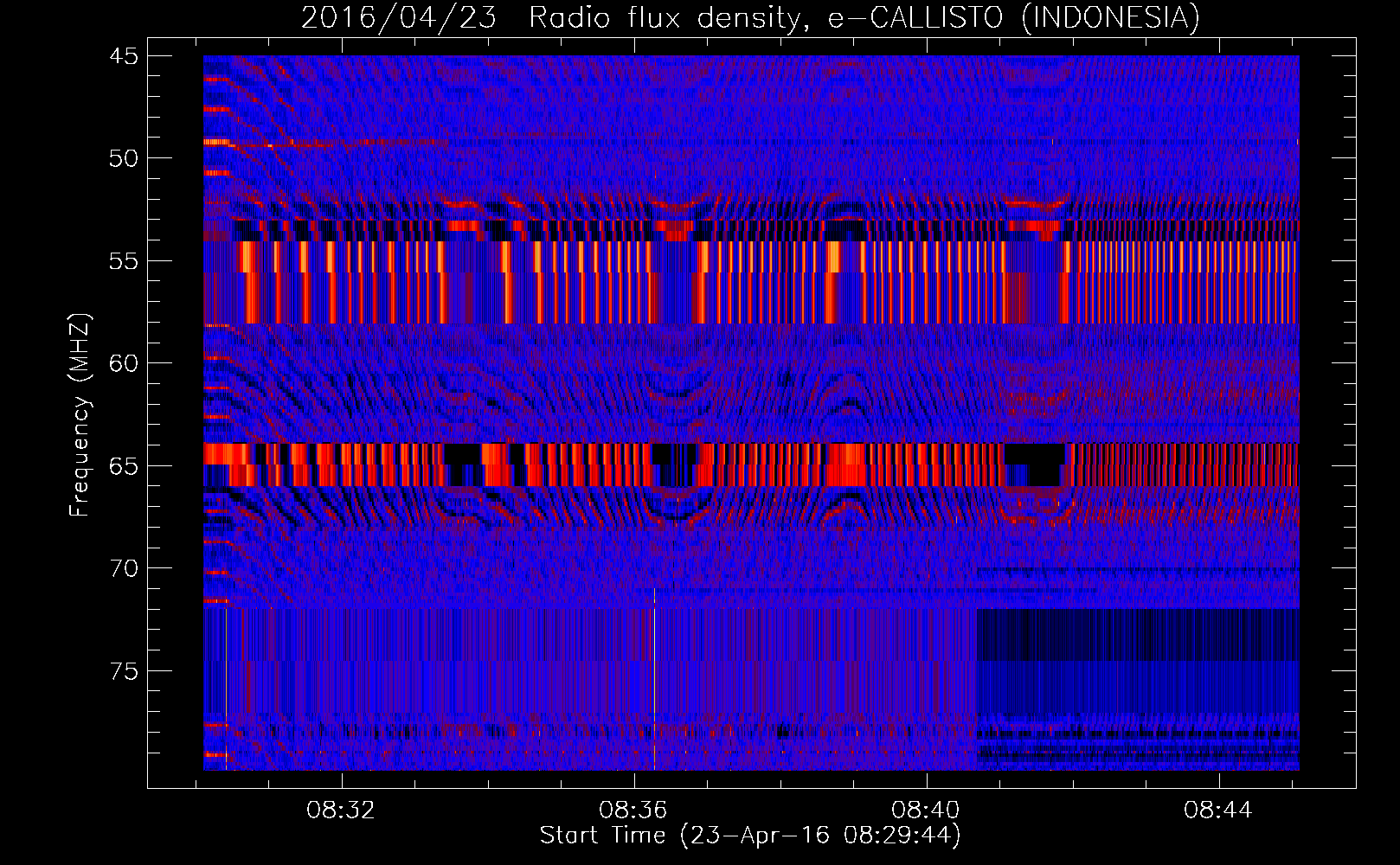
Task: Select the 'Frequency (MHZ)' axis label
Action: tap(80, 415)
